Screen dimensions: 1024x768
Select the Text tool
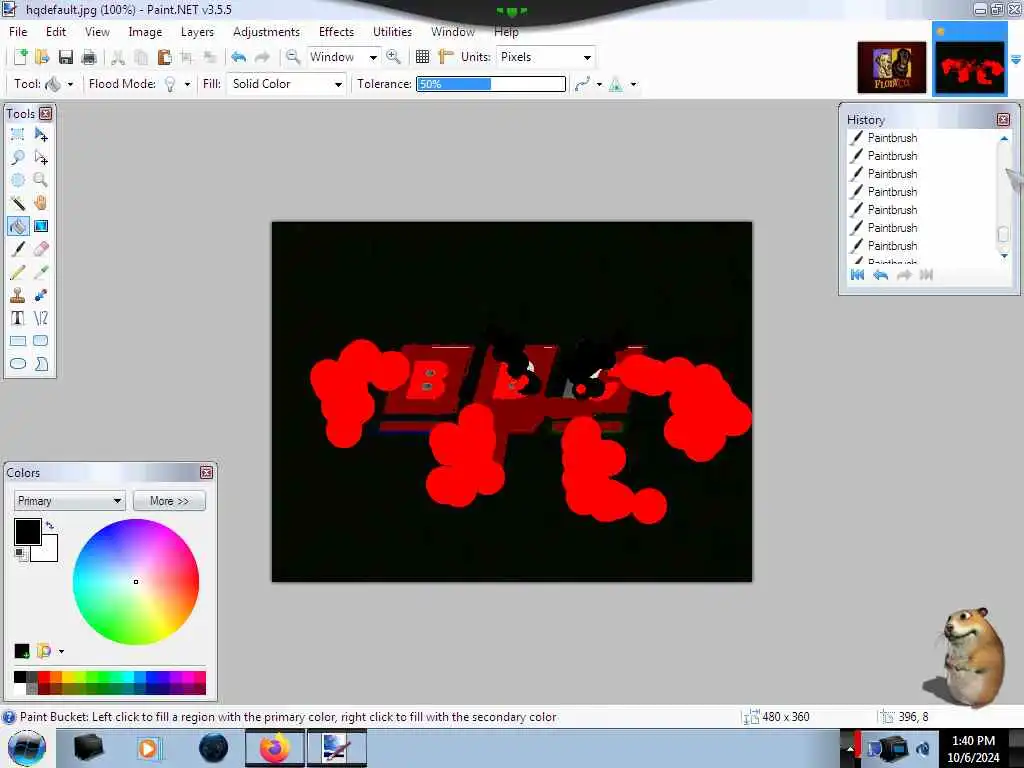tap(18, 318)
